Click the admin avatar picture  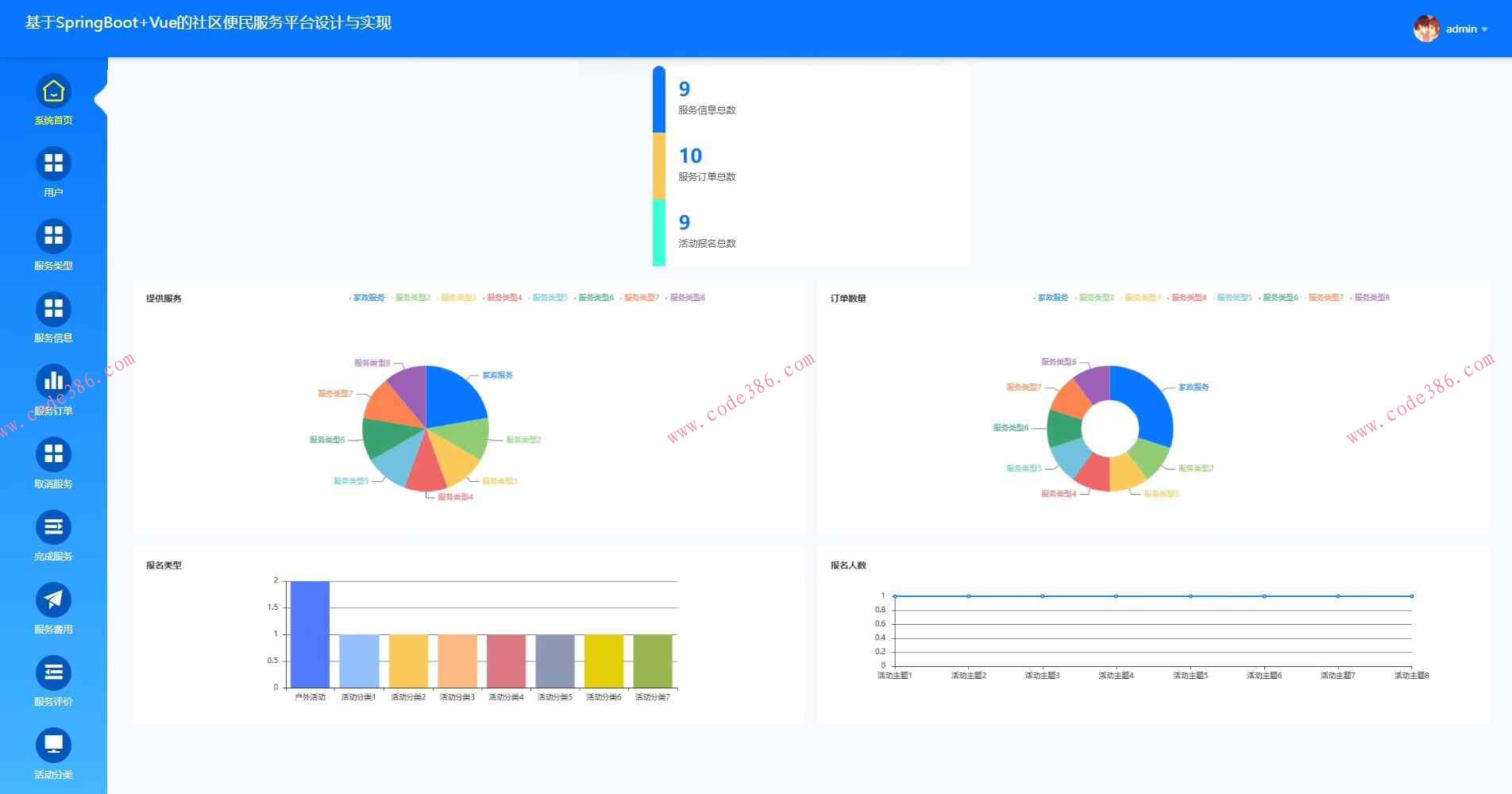[1426, 29]
